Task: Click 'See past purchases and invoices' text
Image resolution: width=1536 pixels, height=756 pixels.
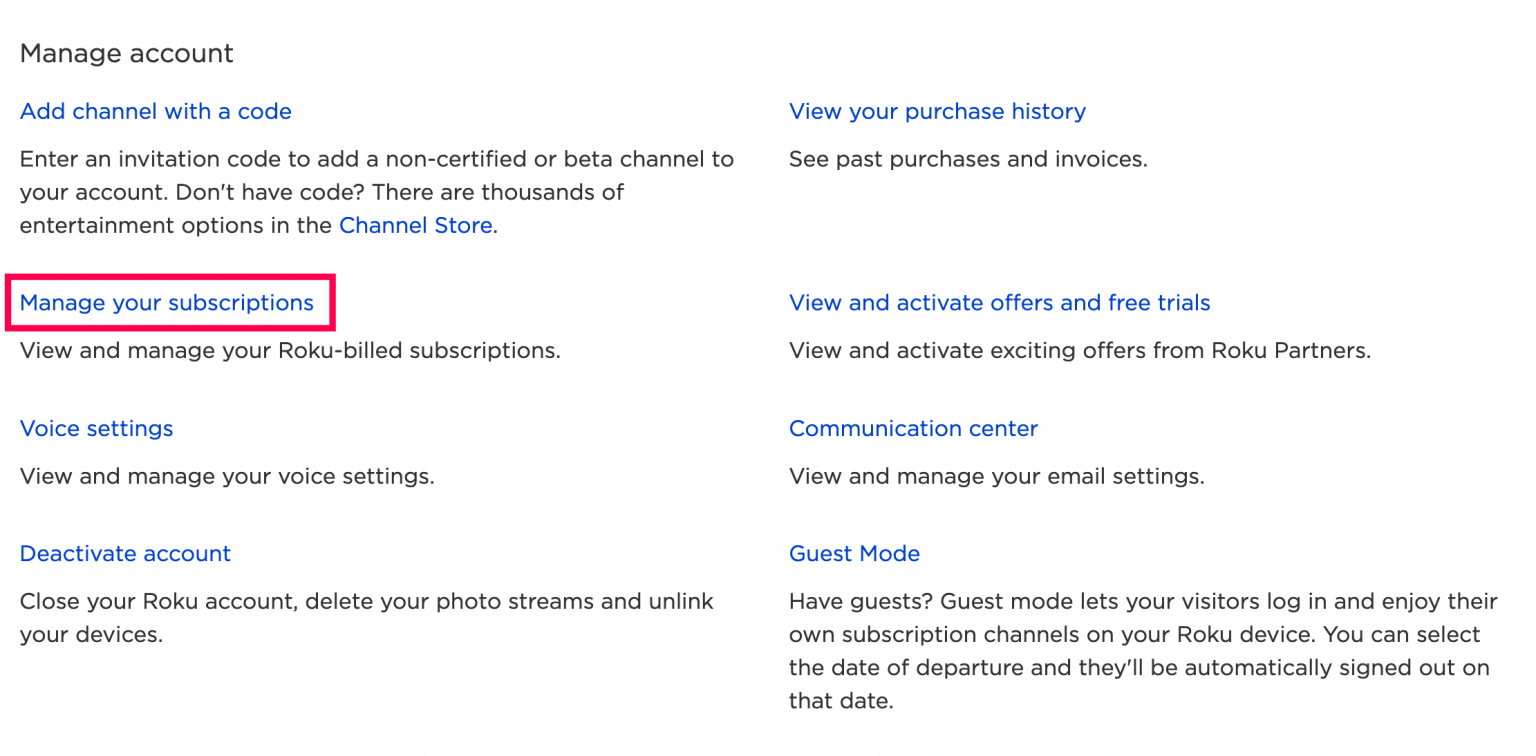Action: (967, 159)
